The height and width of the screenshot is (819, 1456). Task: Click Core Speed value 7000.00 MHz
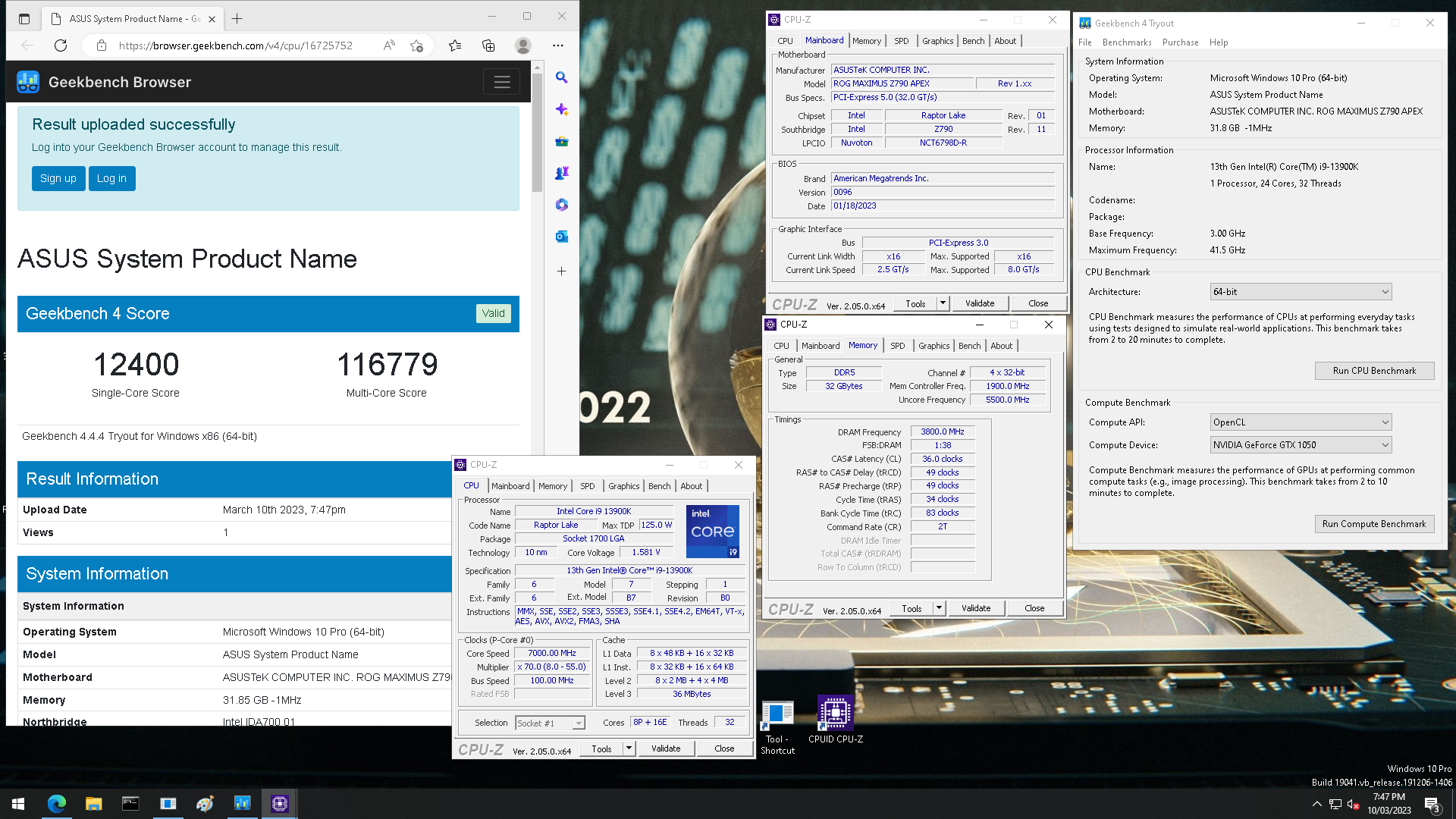(552, 654)
